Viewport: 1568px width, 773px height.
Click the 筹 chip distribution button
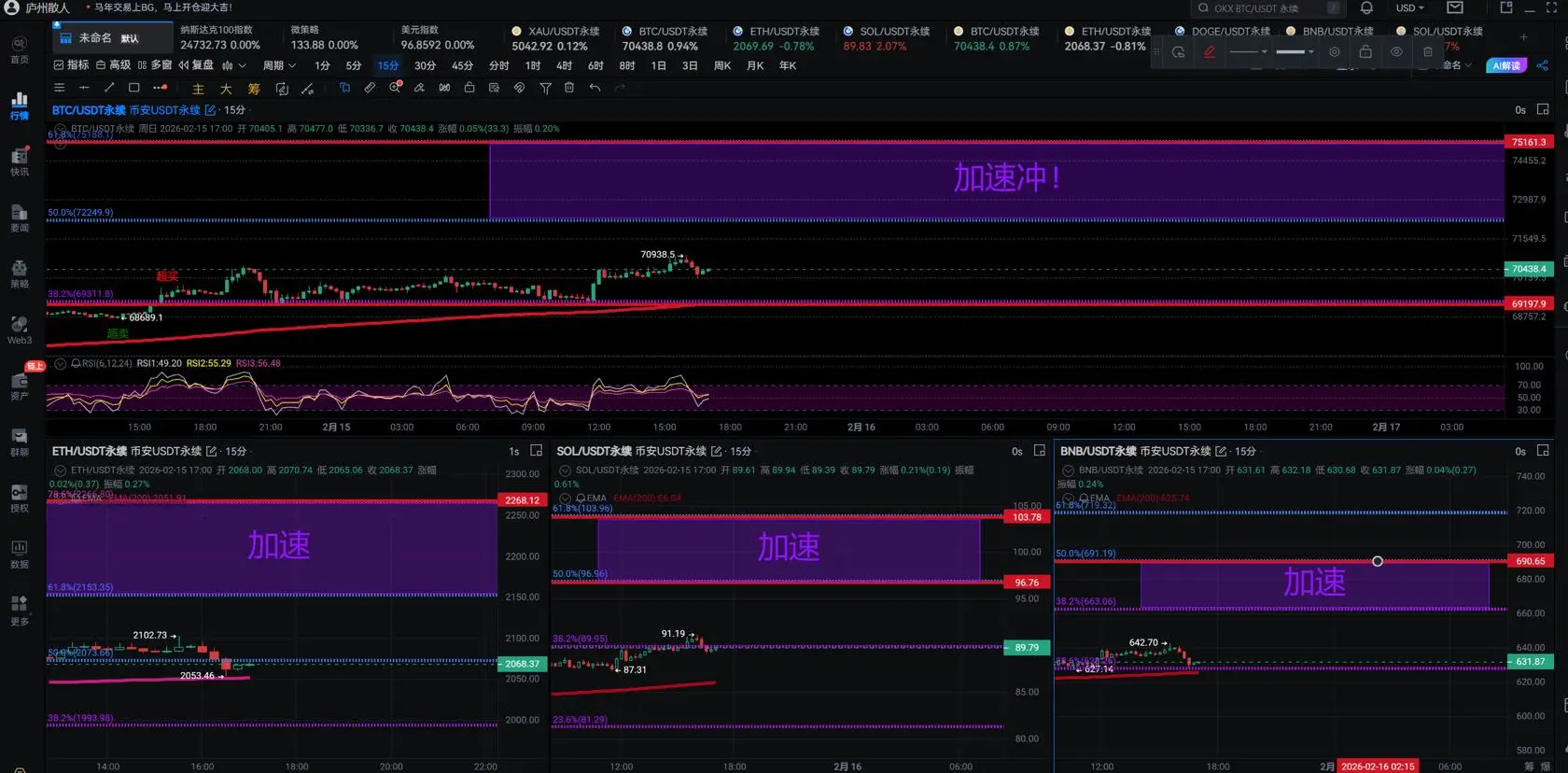pos(254,89)
